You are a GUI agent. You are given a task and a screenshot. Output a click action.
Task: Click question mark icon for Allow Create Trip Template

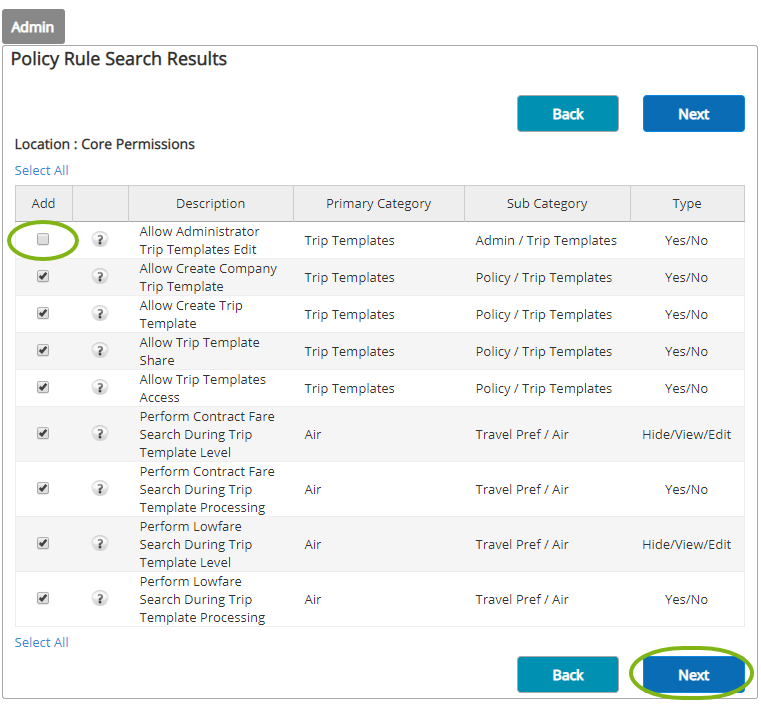coord(100,314)
